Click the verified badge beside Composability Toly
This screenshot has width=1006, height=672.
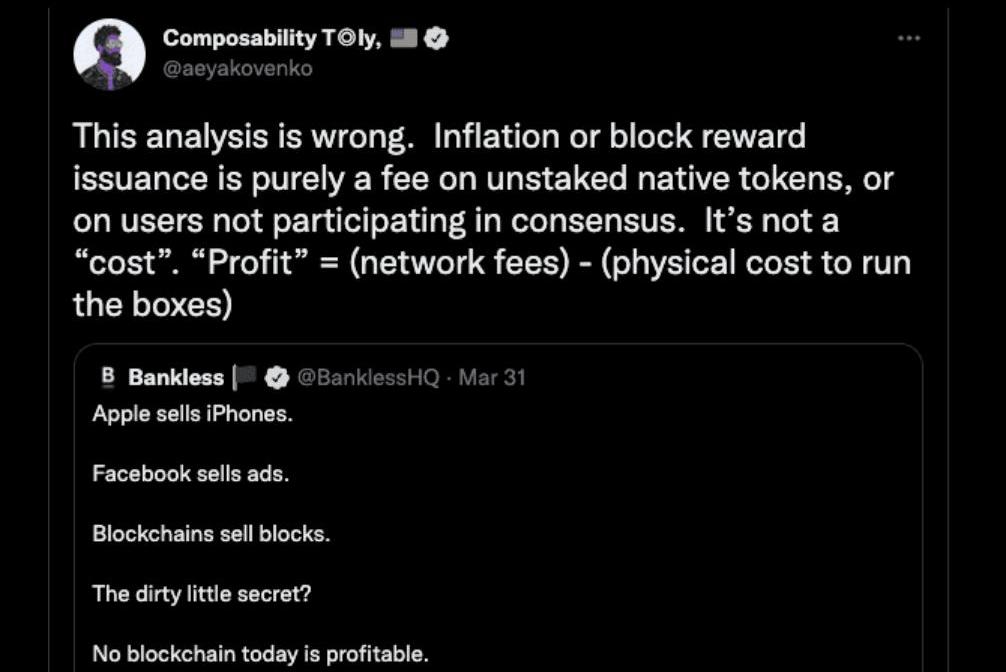tap(437, 39)
